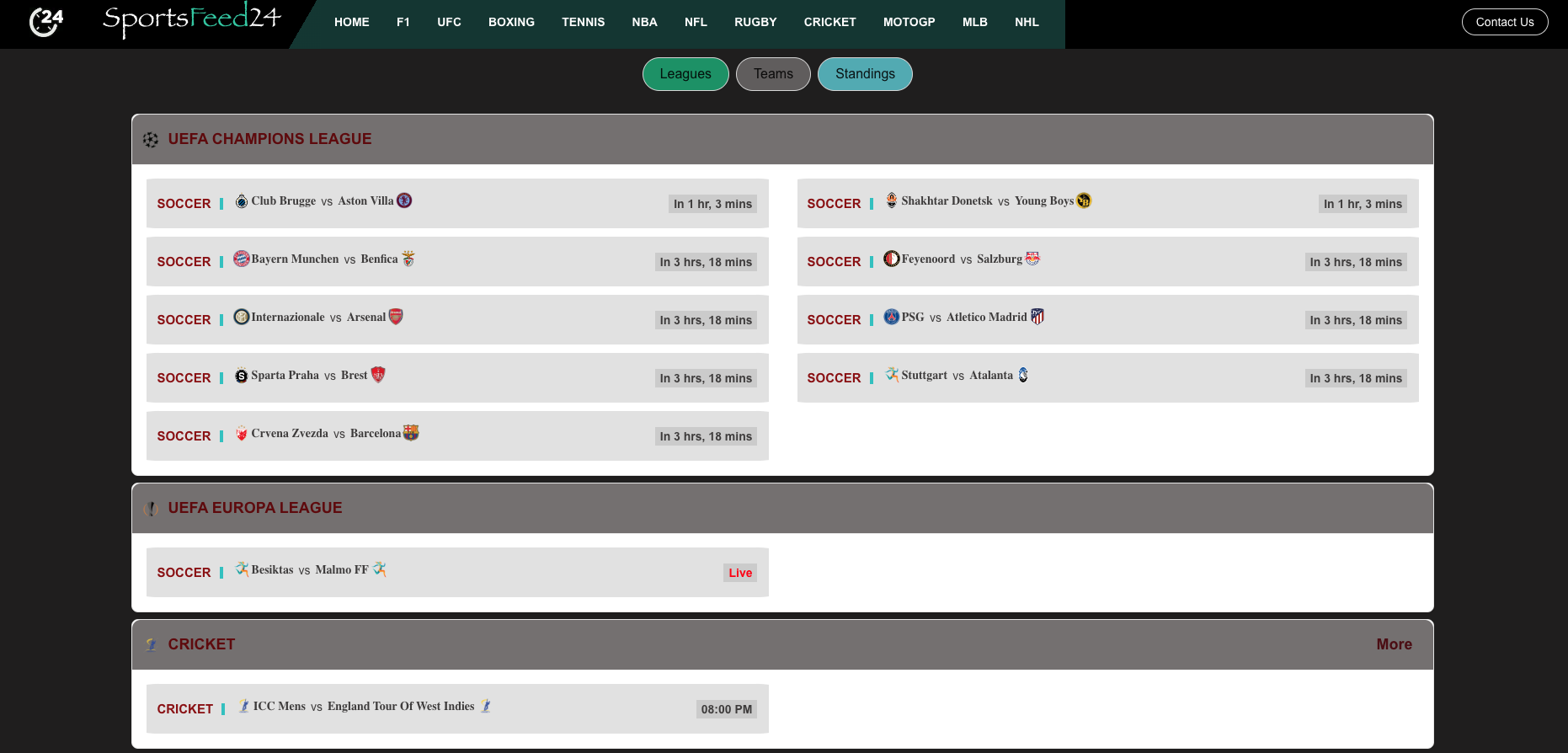Open the Crvena Zvezda vs Barcelona match

[457, 435]
